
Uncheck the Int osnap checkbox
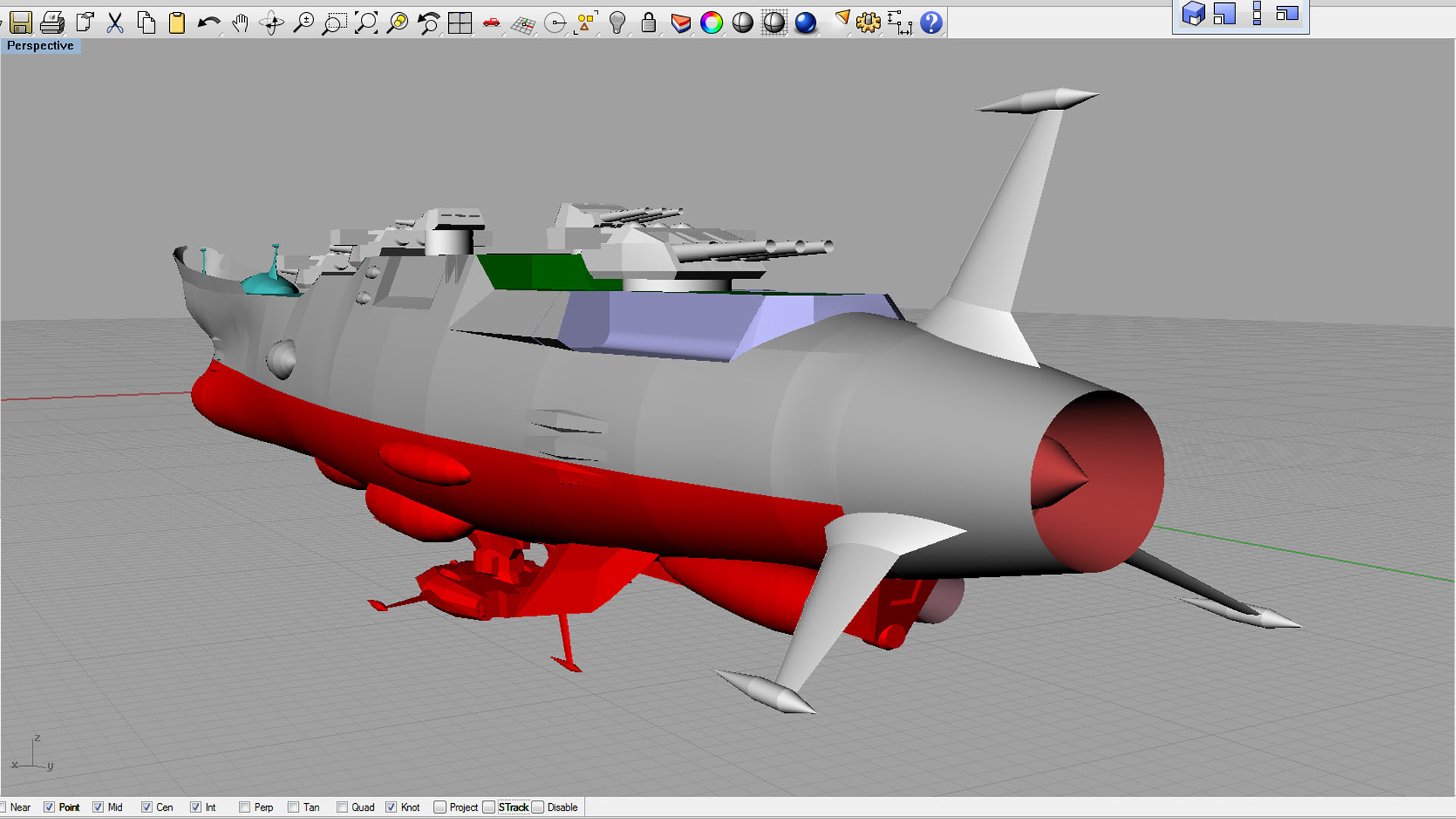[x=196, y=807]
